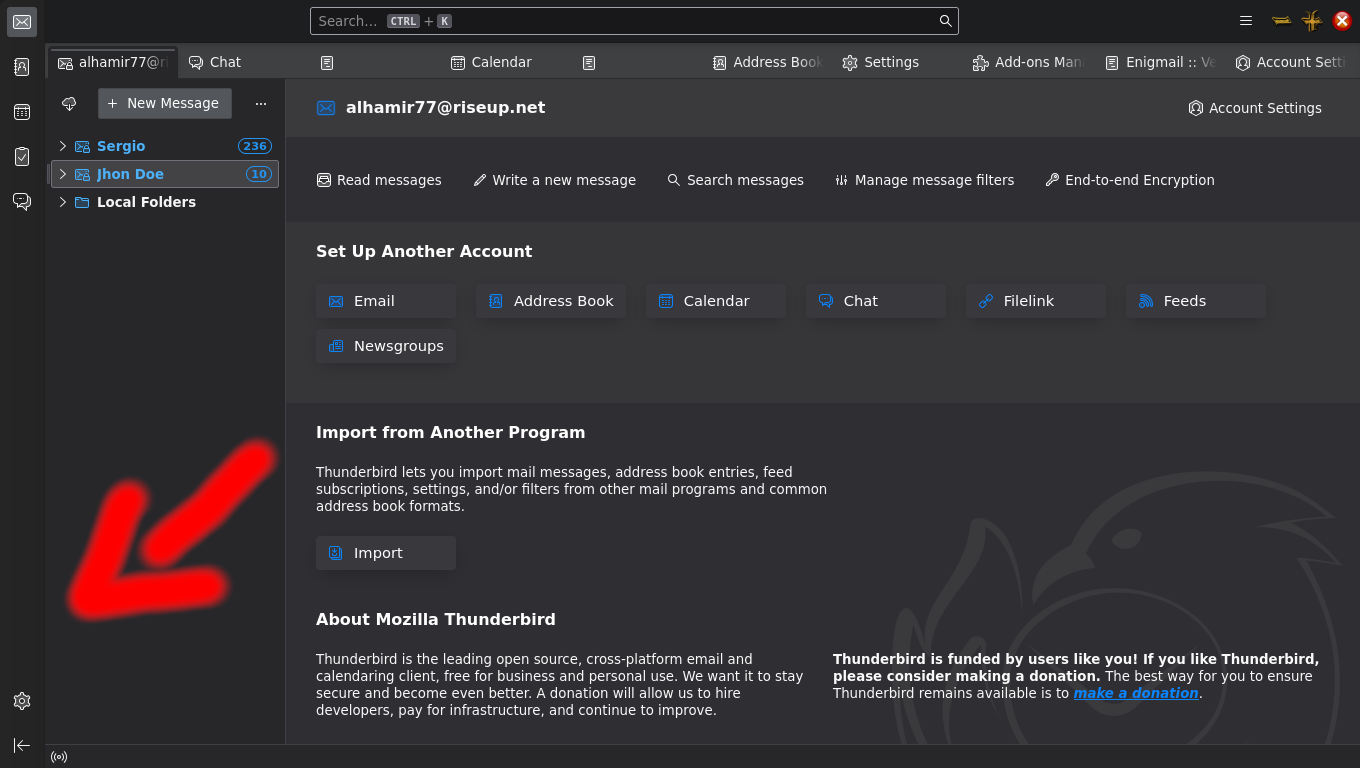Open the hamburger application menu
The height and width of the screenshot is (768, 1360).
coord(1245,21)
